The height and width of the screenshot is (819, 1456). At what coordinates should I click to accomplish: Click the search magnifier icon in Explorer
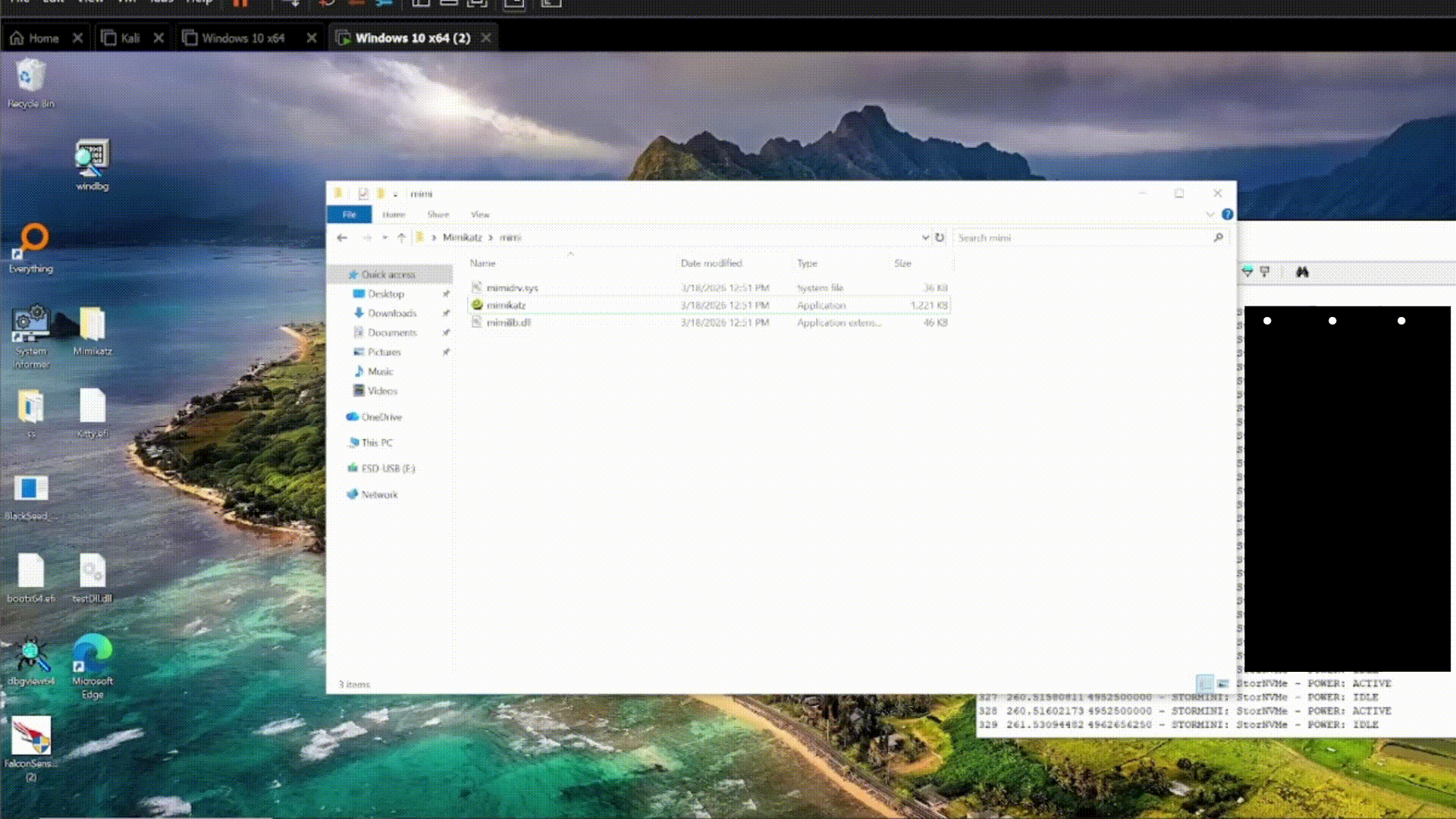pos(1218,237)
